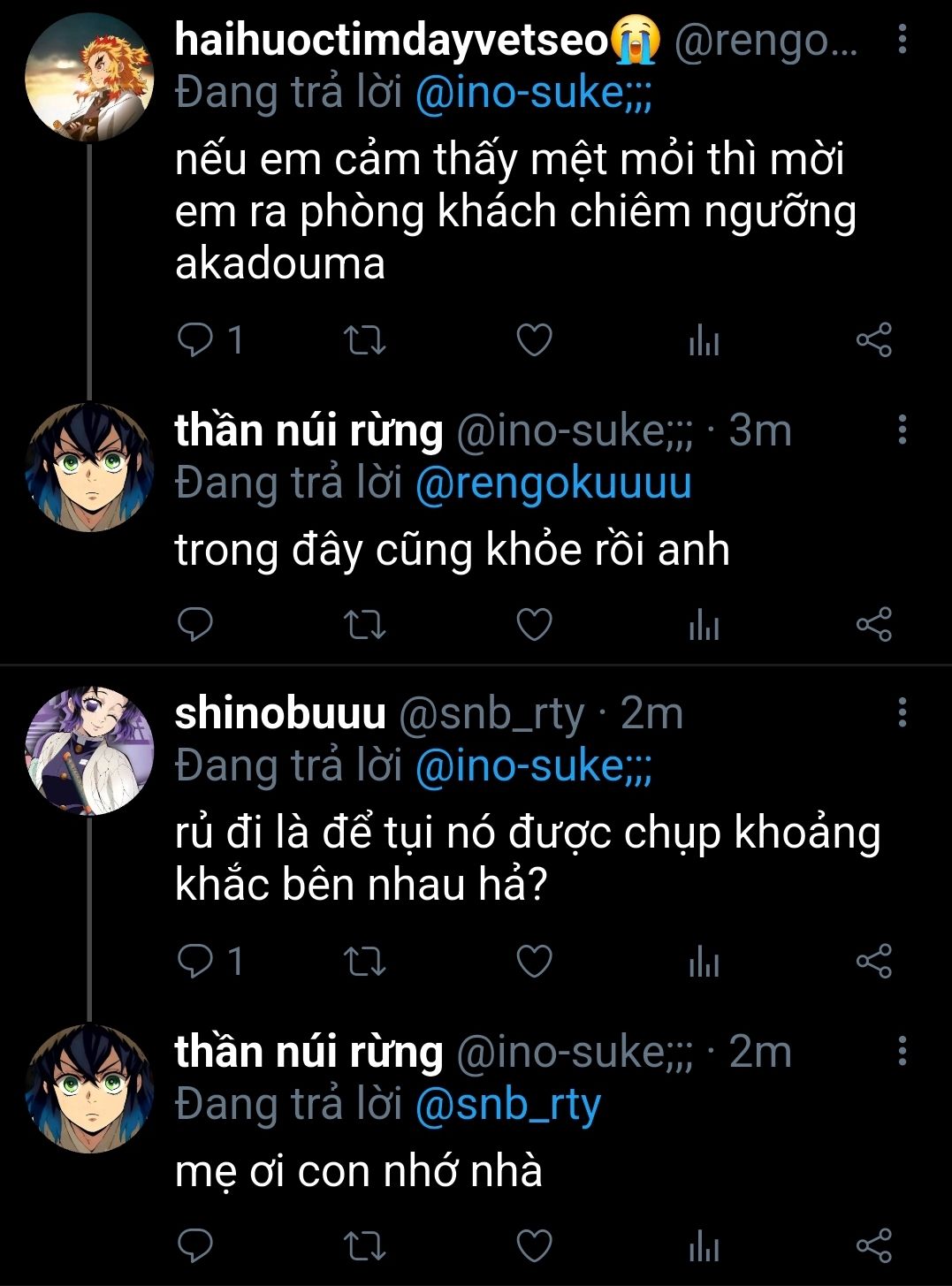Reply to 'mẹ ơi con nhớ nhà' tweet
The height and width of the screenshot is (1286, 952).
tap(195, 1245)
